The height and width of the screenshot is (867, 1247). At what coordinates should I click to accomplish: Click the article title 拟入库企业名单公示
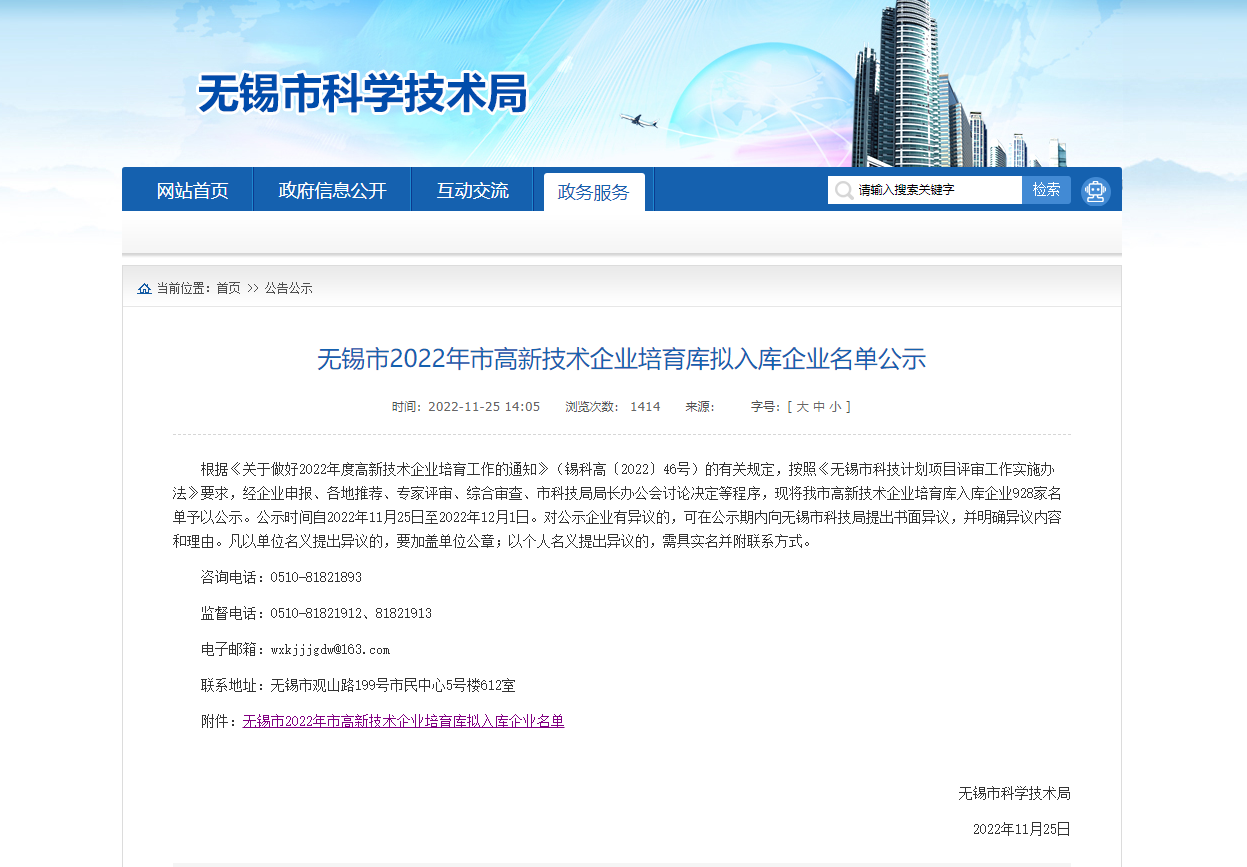pyautogui.click(x=621, y=359)
